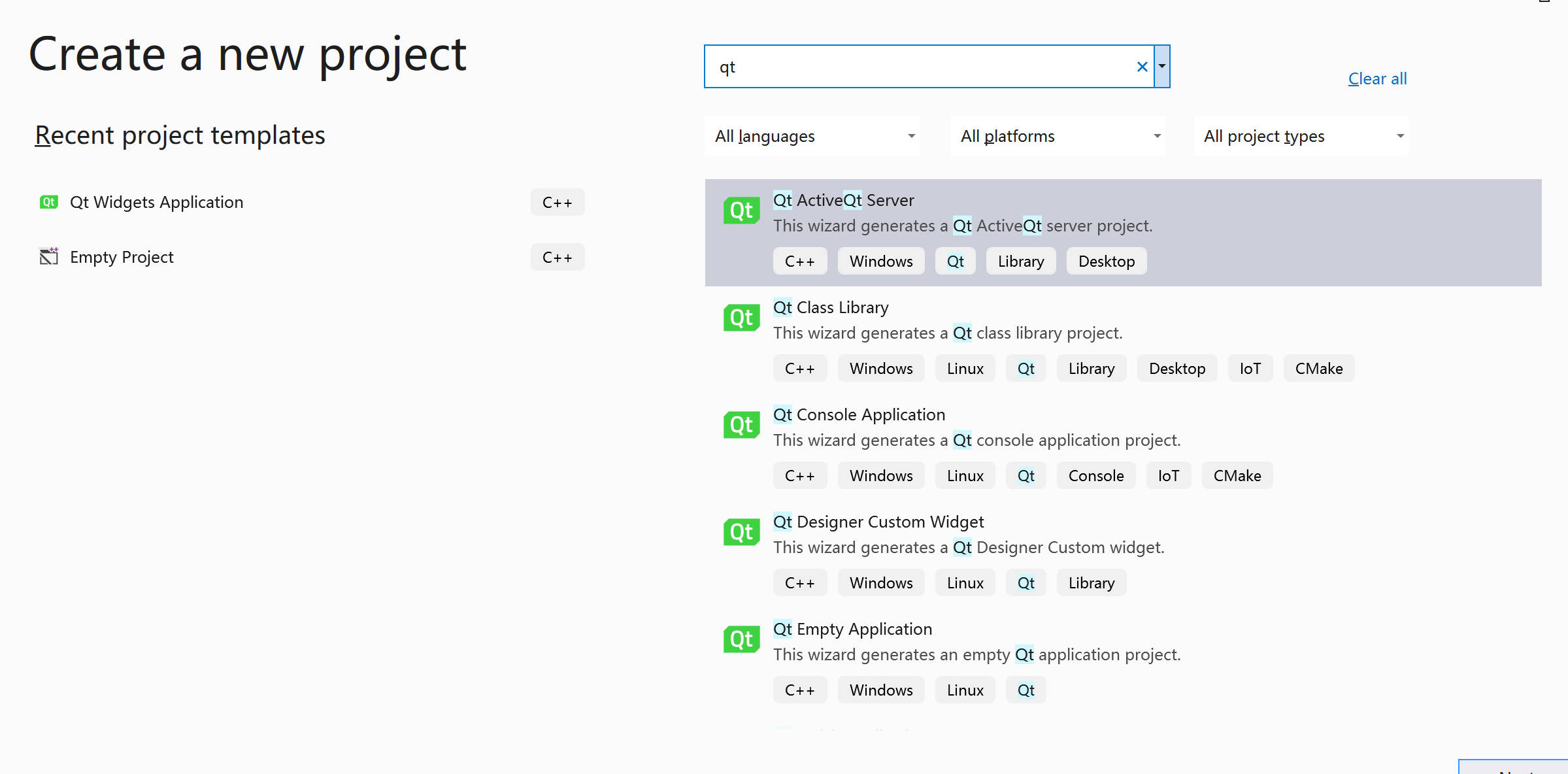This screenshot has height=774, width=1568.
Task: Select the Qt ActiveQt Server template title
Action: (x=843, y=200)
